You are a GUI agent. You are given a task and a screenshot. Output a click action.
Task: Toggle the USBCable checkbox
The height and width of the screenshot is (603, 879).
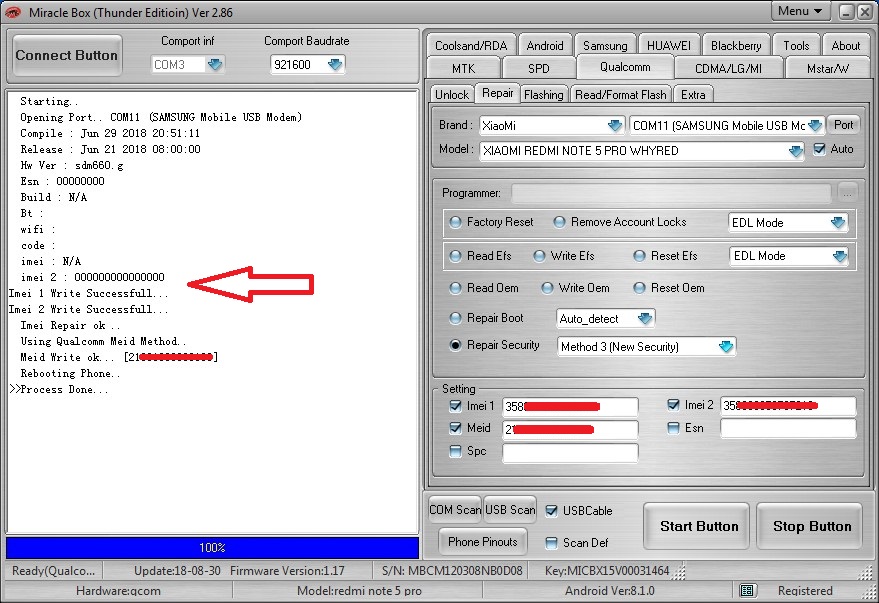coord(552,511)
